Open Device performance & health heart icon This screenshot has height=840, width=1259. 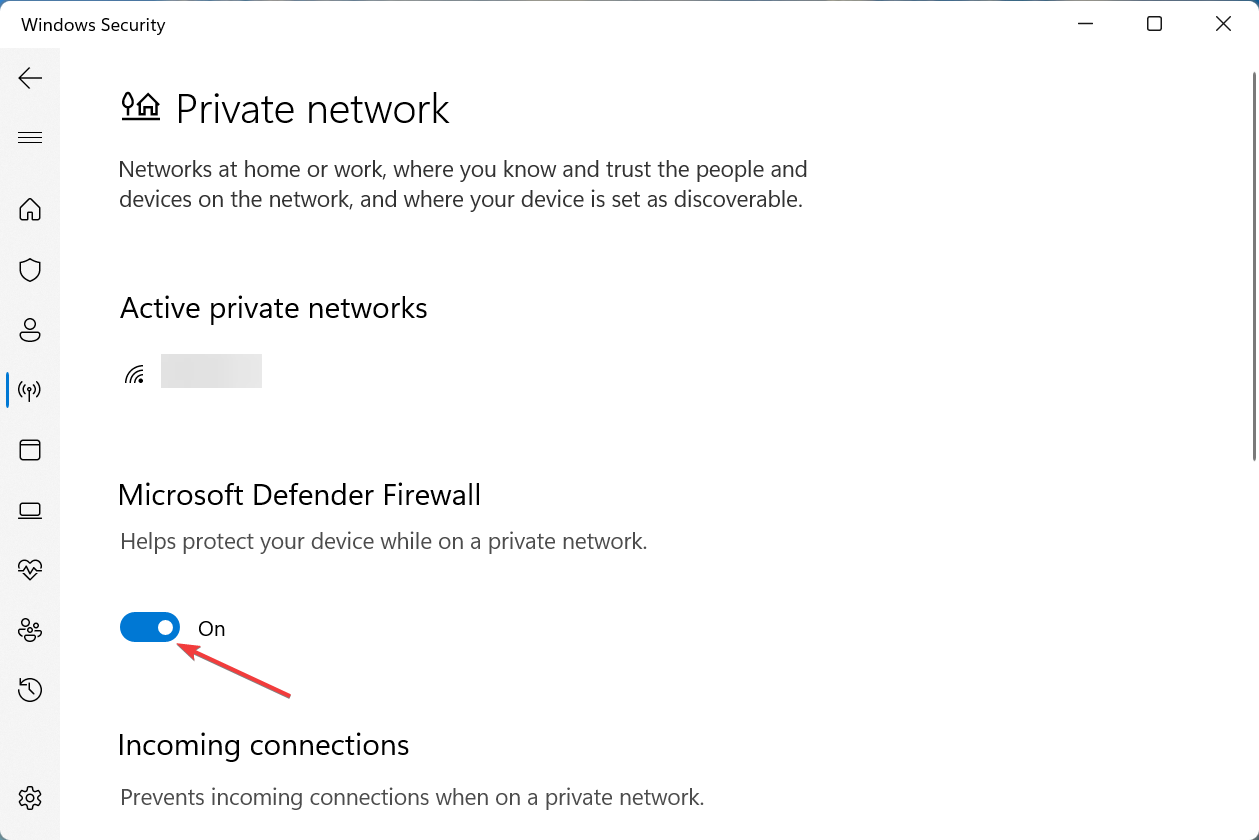[x=30, y=570]
